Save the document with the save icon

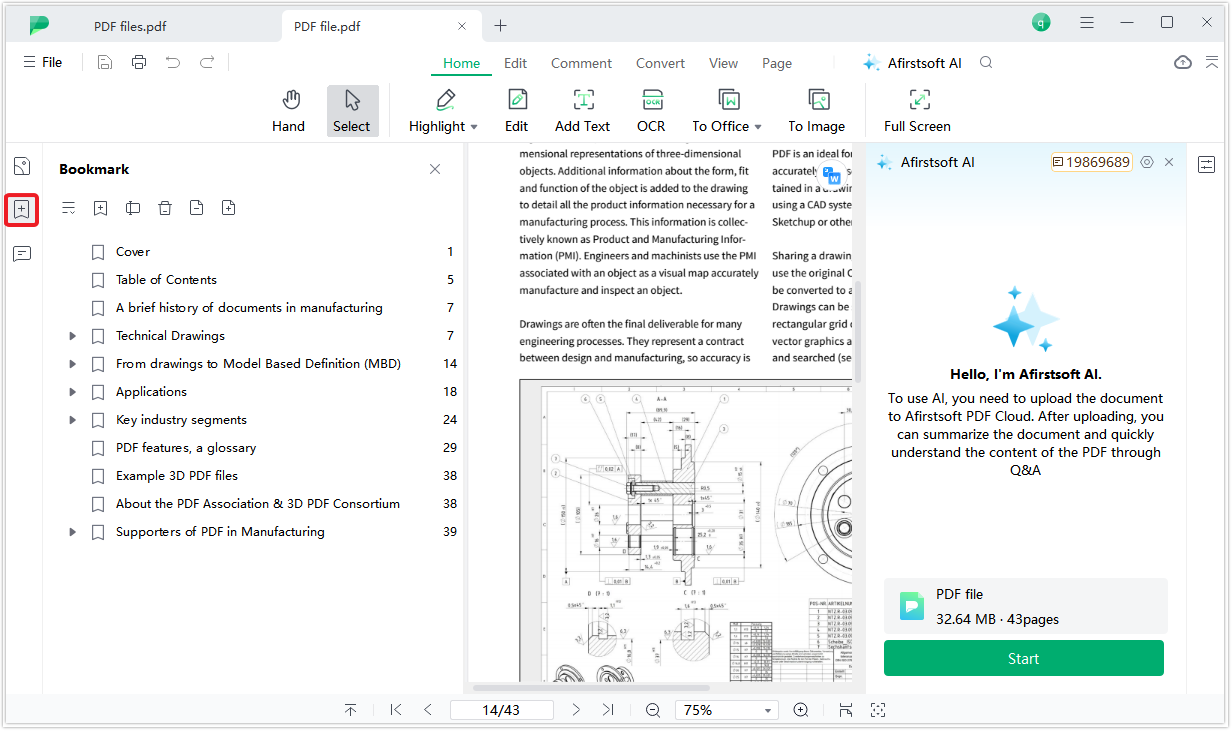click(x=105, y=62)
